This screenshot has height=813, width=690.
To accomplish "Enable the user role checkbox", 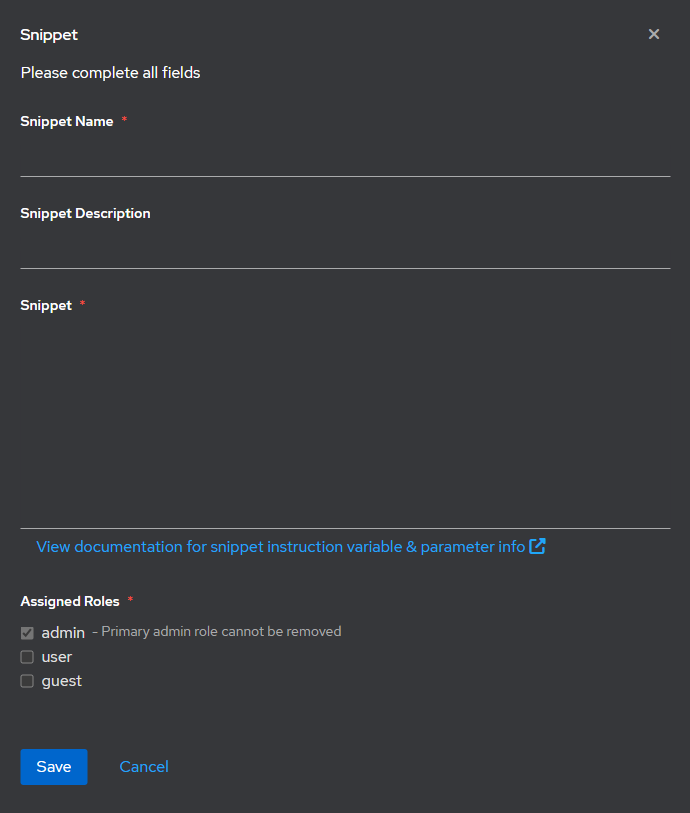I will tap(27, 657).
